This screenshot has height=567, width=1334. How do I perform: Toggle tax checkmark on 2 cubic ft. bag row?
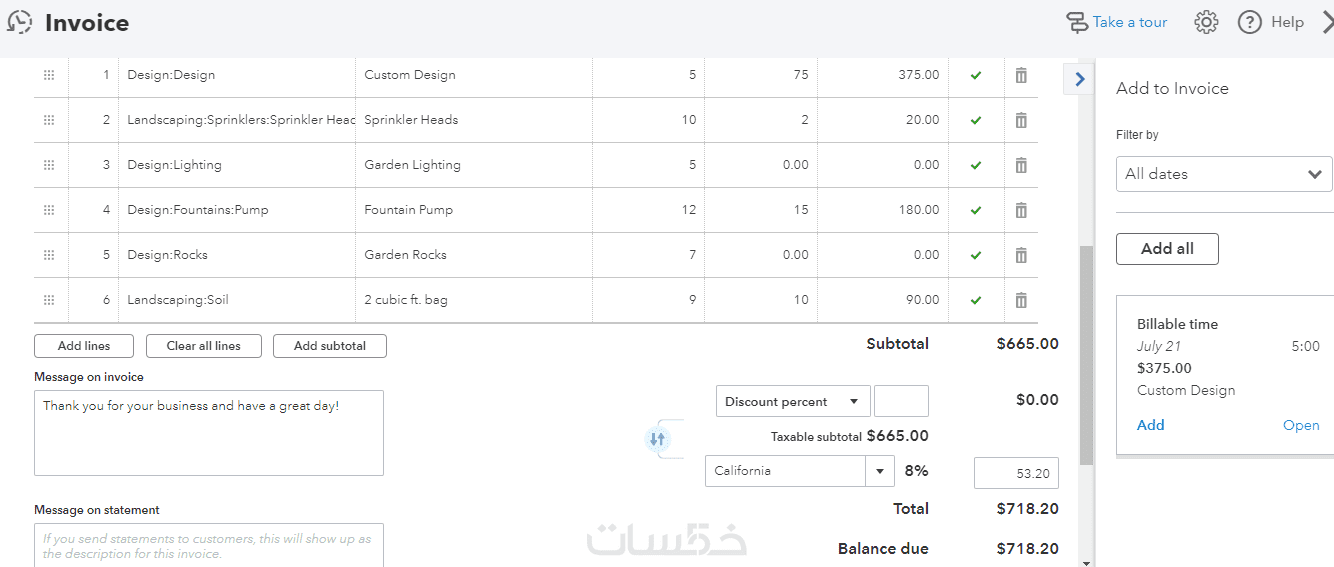tap(976, 300)
